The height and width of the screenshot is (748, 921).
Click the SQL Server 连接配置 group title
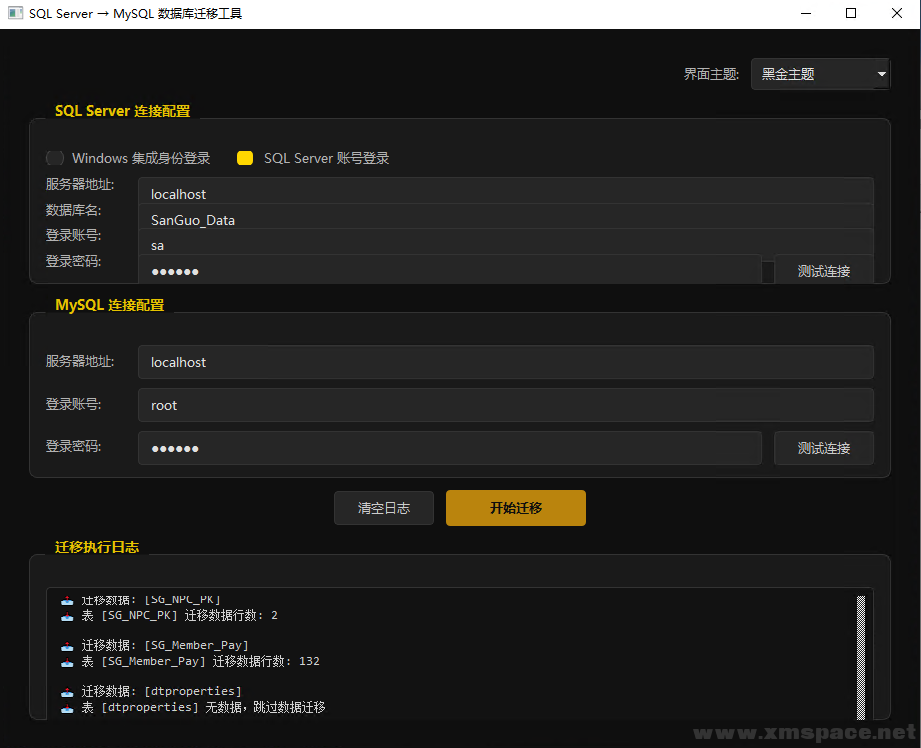click(122, 111)
